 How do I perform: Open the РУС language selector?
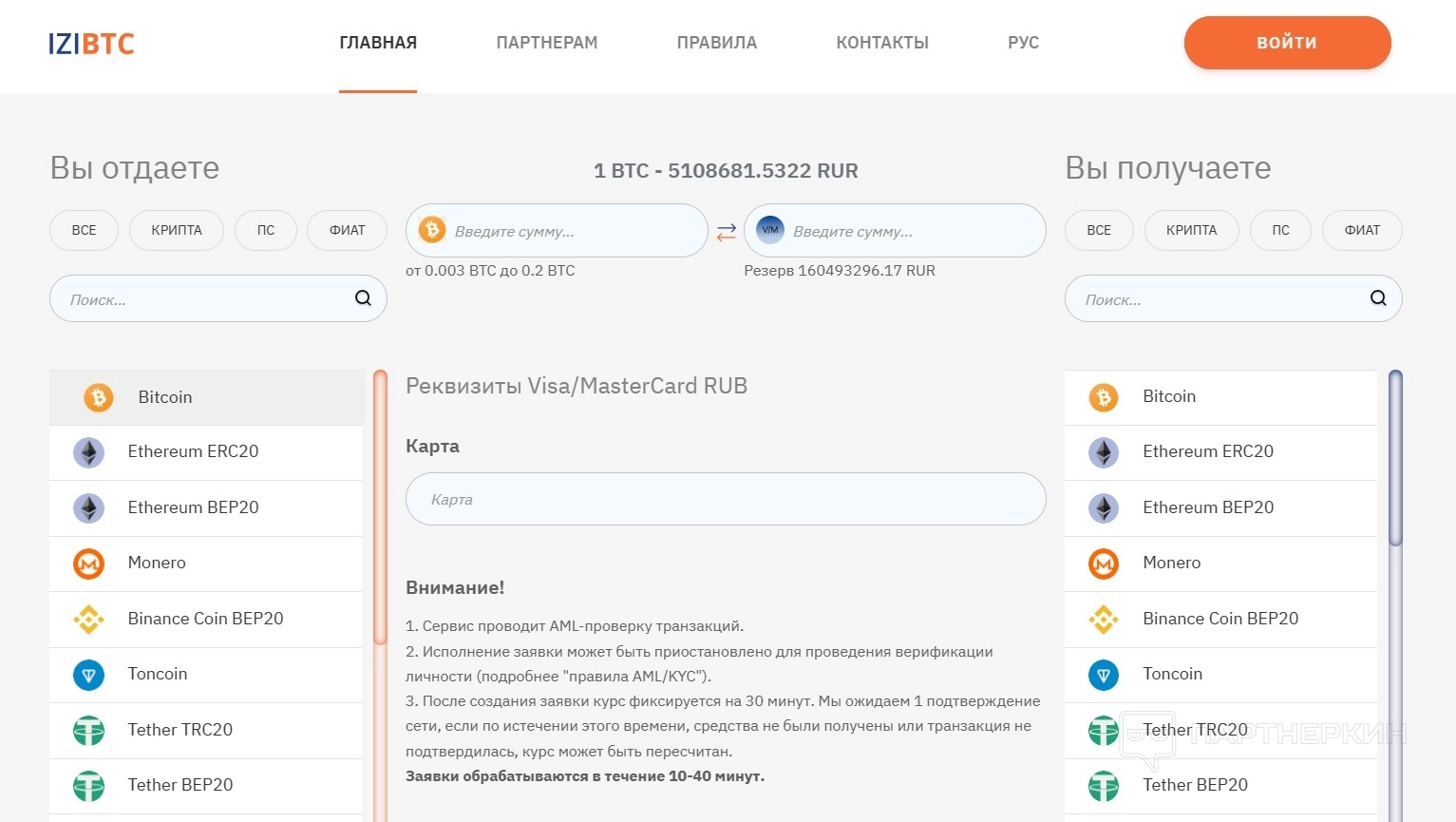coord(1024,43)
